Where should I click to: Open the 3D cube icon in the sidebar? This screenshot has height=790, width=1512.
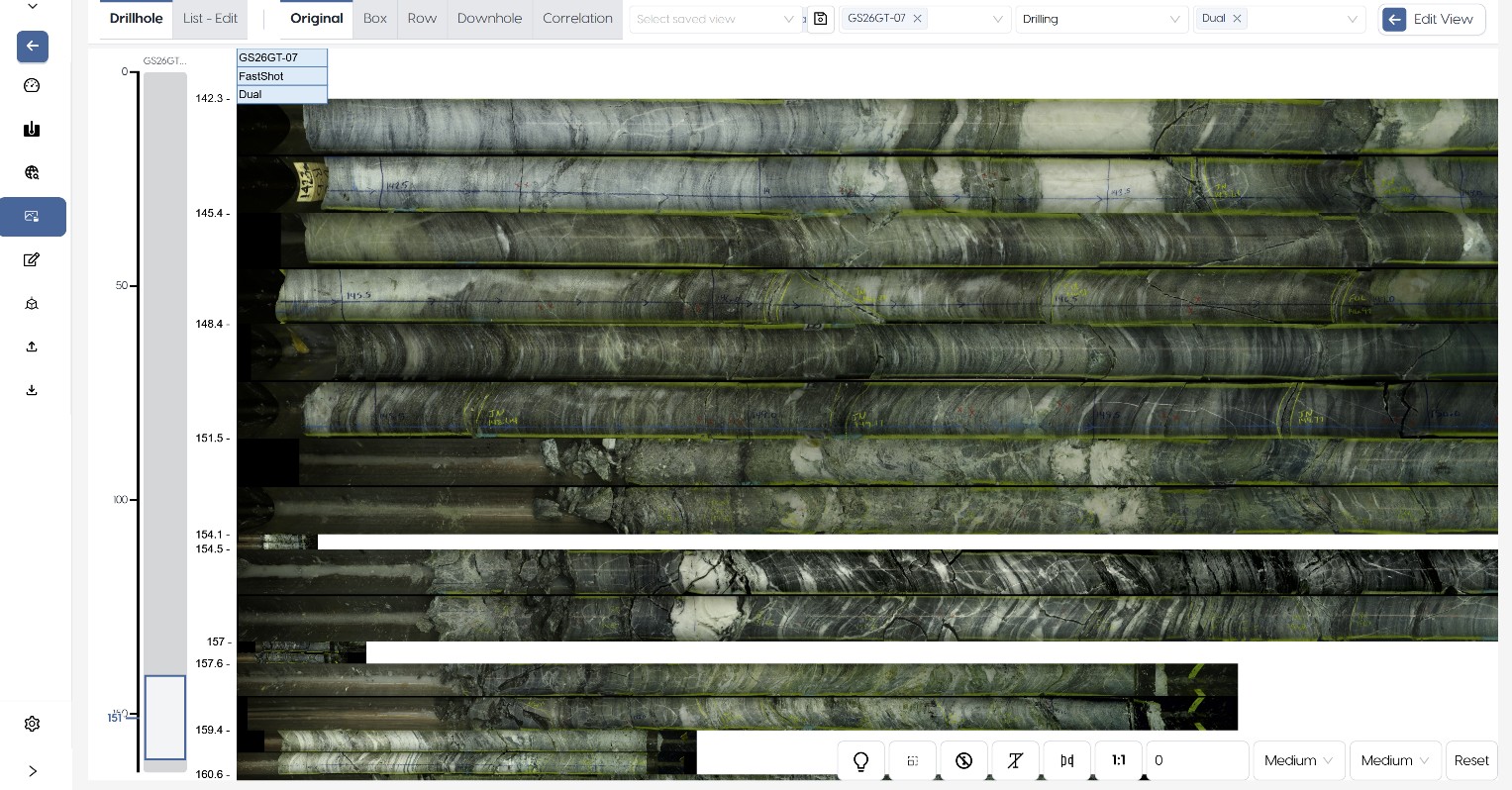[32, 303]
